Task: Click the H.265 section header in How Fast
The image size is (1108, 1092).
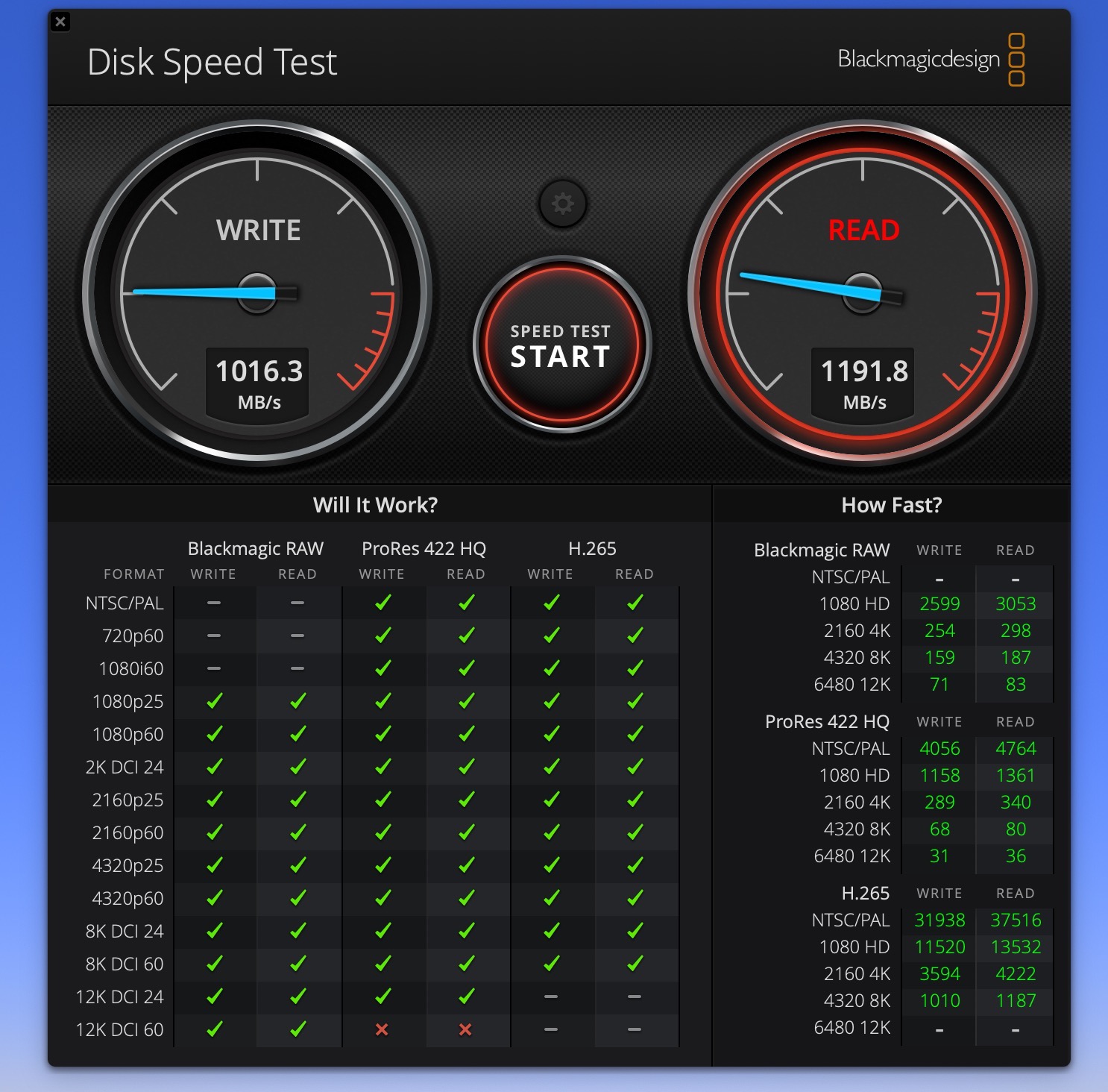Action: tap(865, 894)
